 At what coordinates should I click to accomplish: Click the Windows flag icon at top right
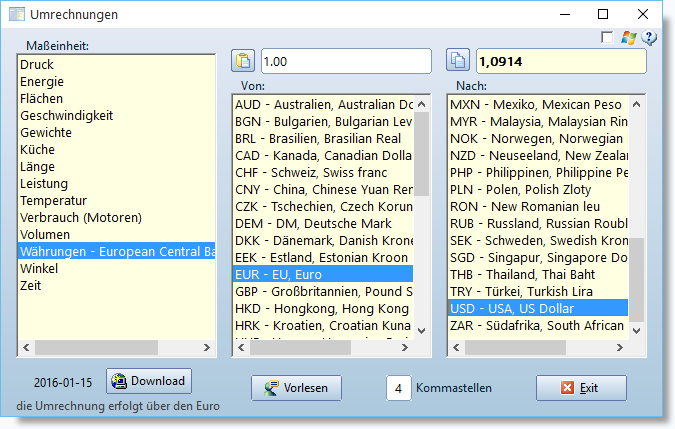(629, 37)
